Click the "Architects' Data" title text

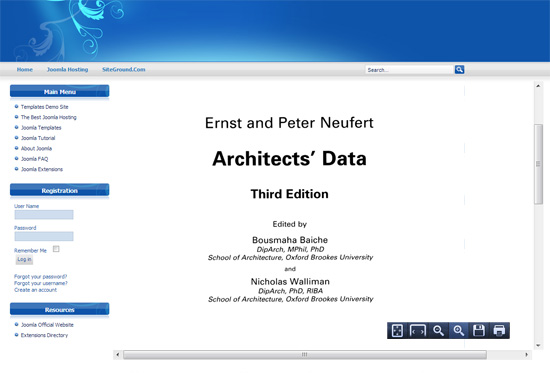(289, 159)
